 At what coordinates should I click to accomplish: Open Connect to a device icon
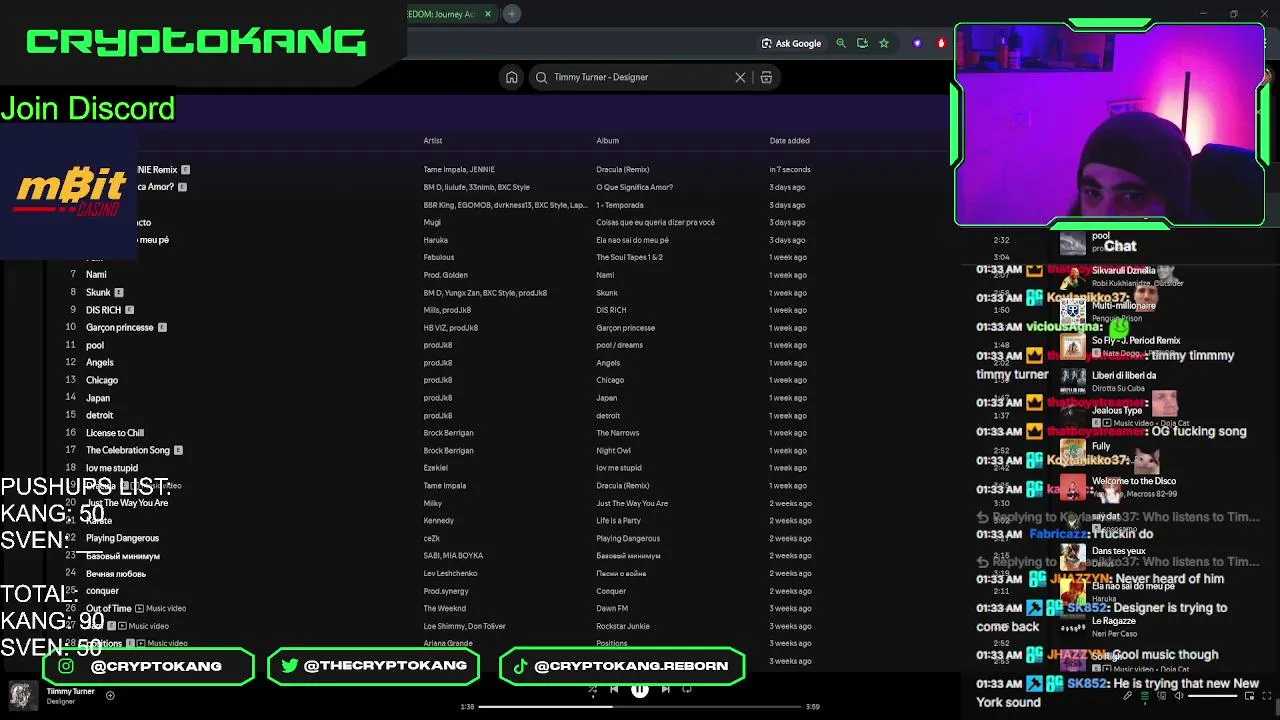1162,696
